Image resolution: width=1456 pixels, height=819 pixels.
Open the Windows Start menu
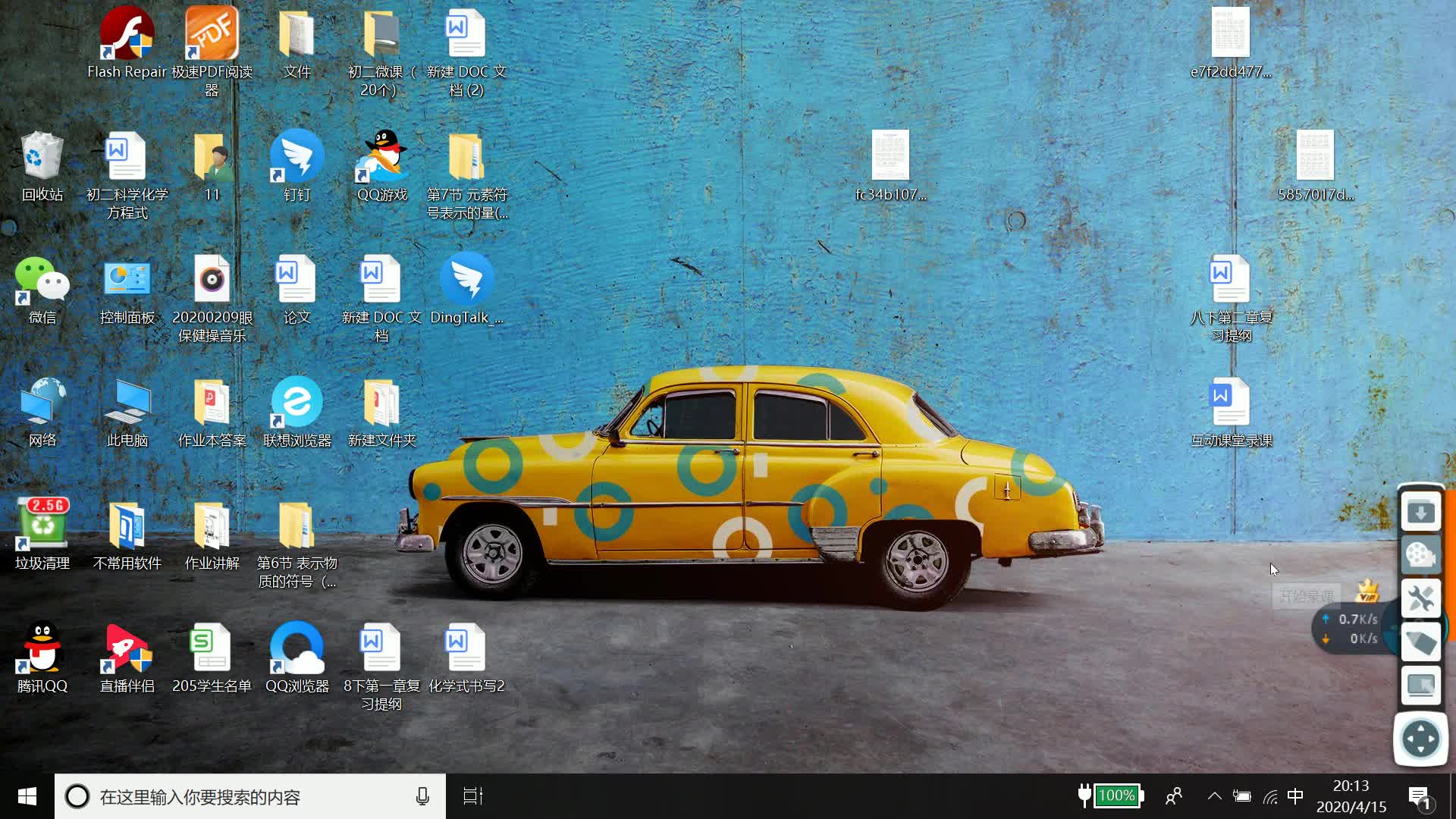pos(27,796)
